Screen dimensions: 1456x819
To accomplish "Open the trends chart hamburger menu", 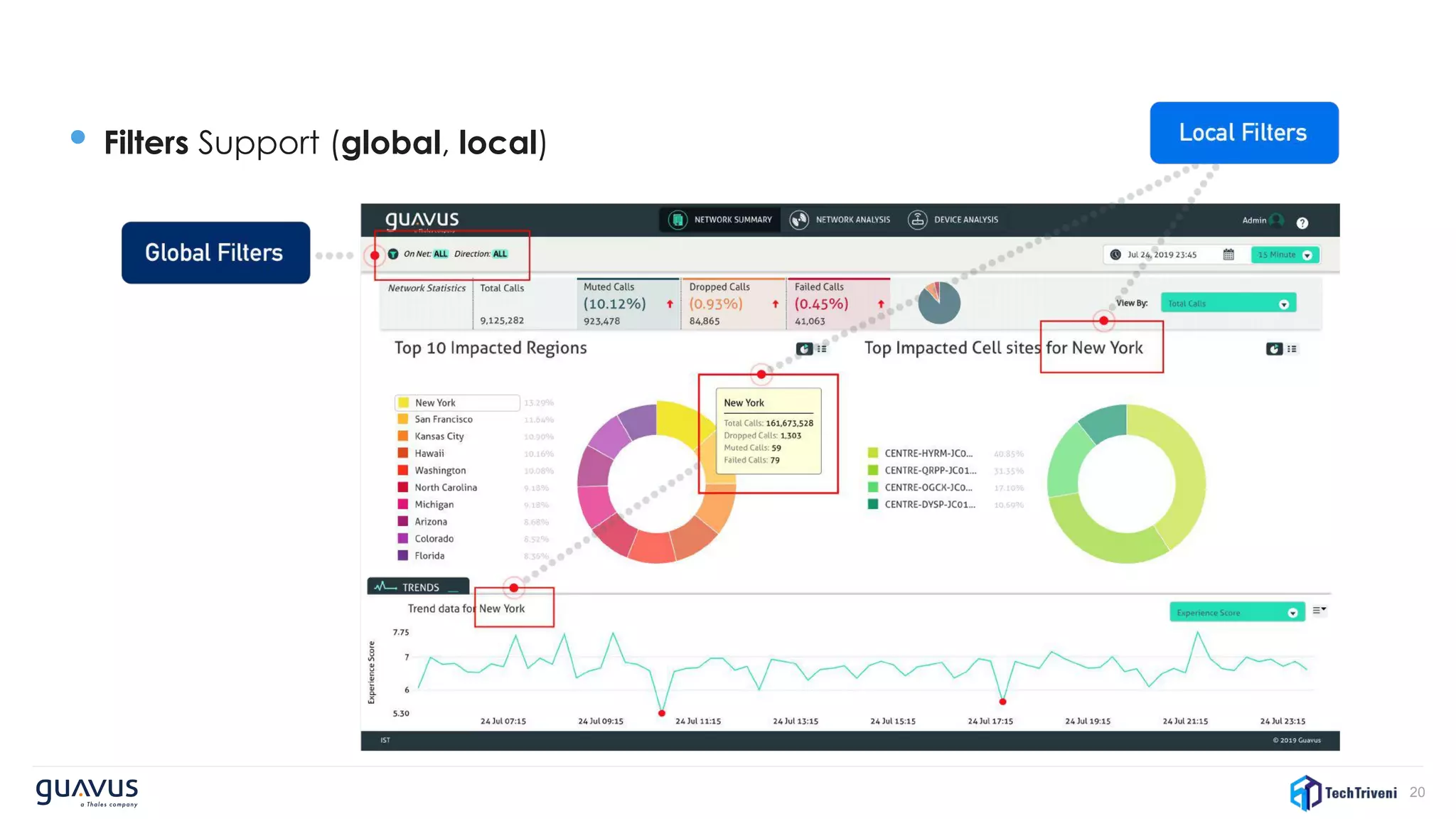I will 1319,610.
